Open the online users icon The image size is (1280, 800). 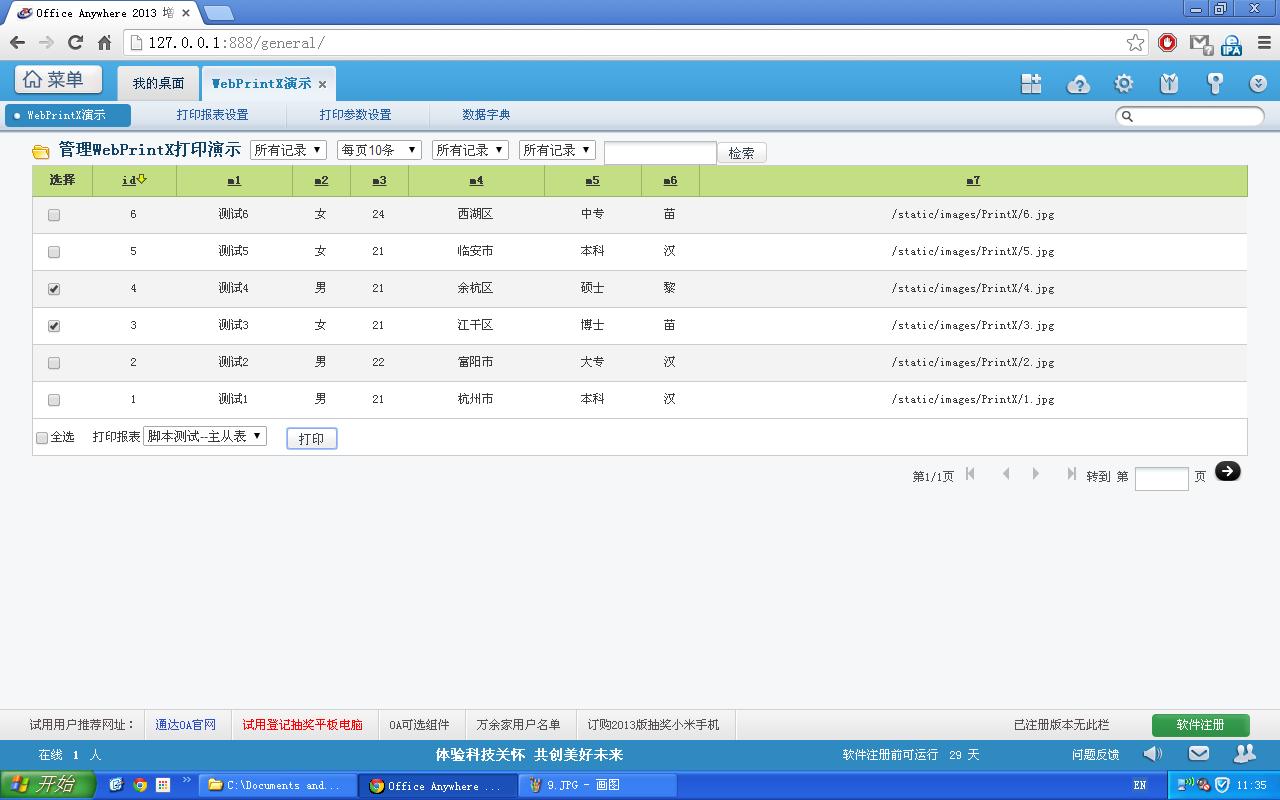[x=1244, y=753]
